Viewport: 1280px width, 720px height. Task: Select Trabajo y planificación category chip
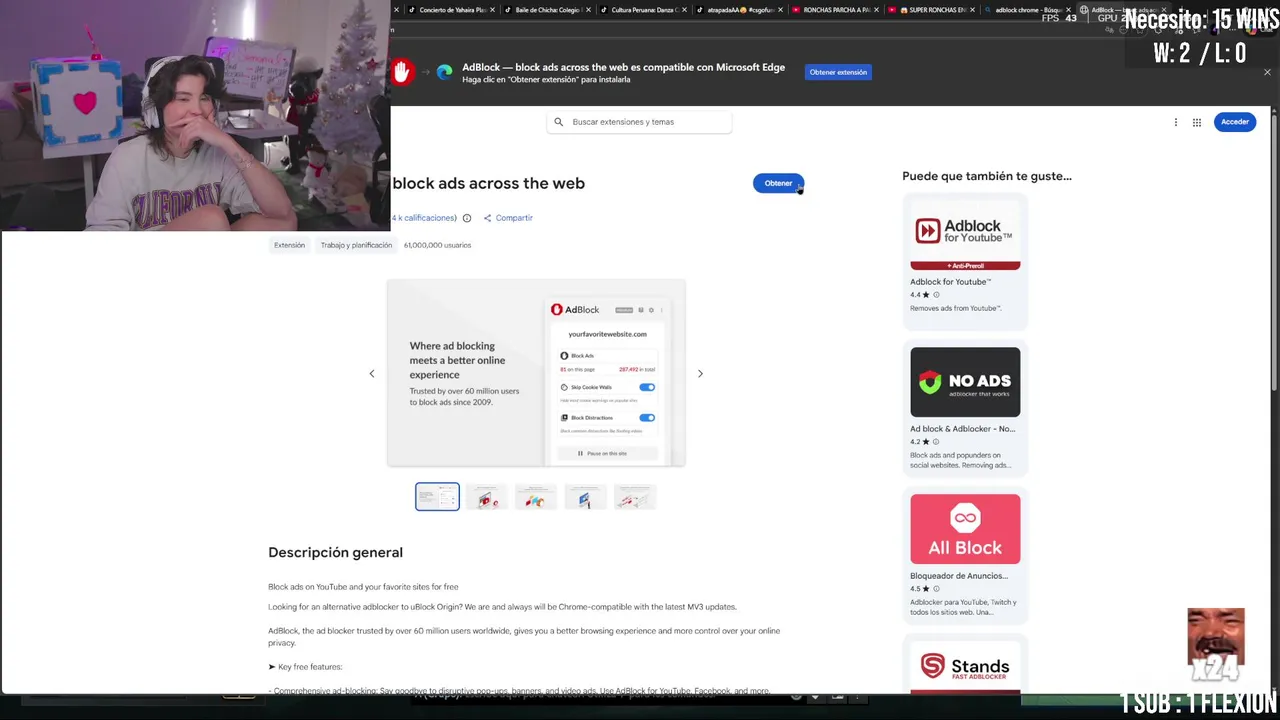click(356, 245)
